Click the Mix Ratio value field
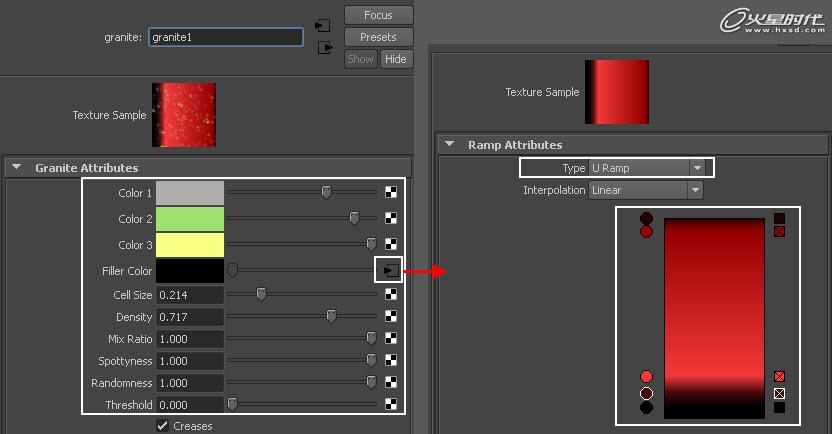Screen dimensions: 832x434 pos(190,339)
